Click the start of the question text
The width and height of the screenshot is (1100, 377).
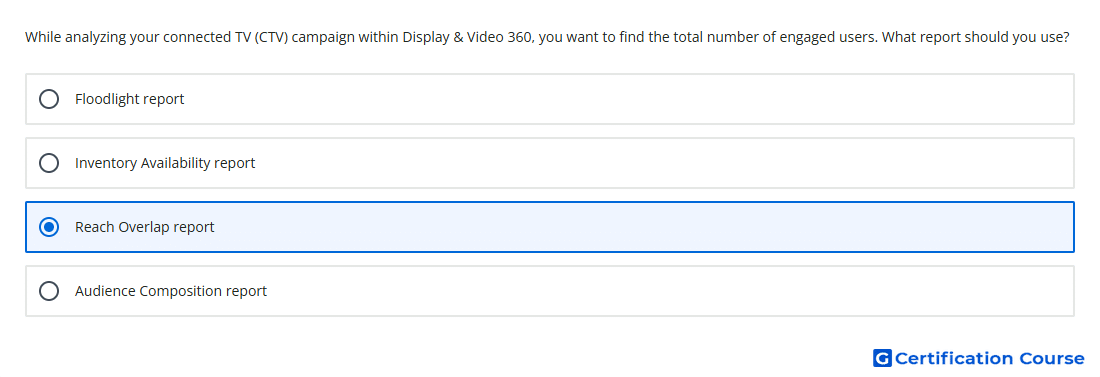tap(42, 37)
